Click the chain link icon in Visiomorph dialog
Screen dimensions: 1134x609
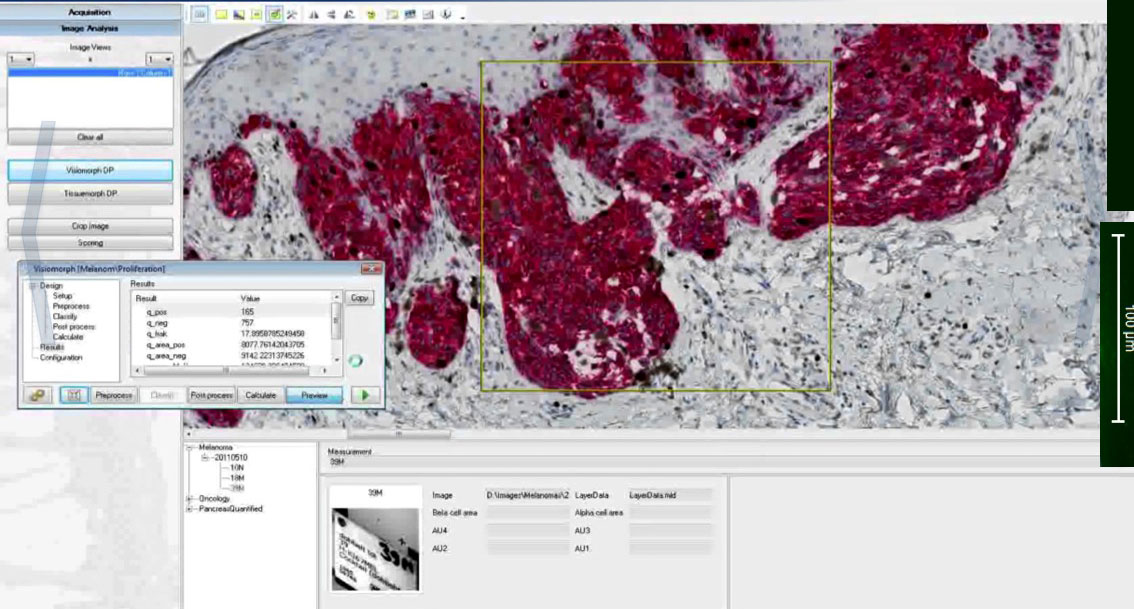click(38, 395)
